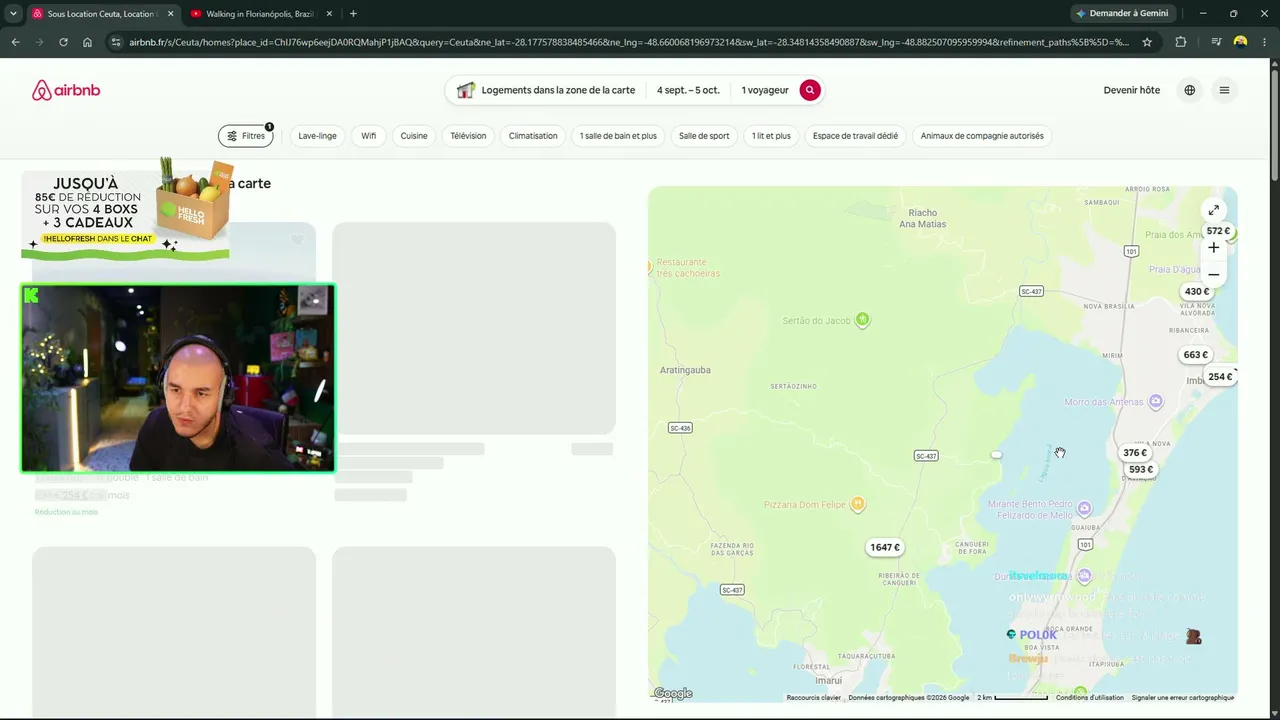Viewport: 1280px width, 720px height.
Task: Click the Demander à Gemini button
Action: pos(1122,14)
